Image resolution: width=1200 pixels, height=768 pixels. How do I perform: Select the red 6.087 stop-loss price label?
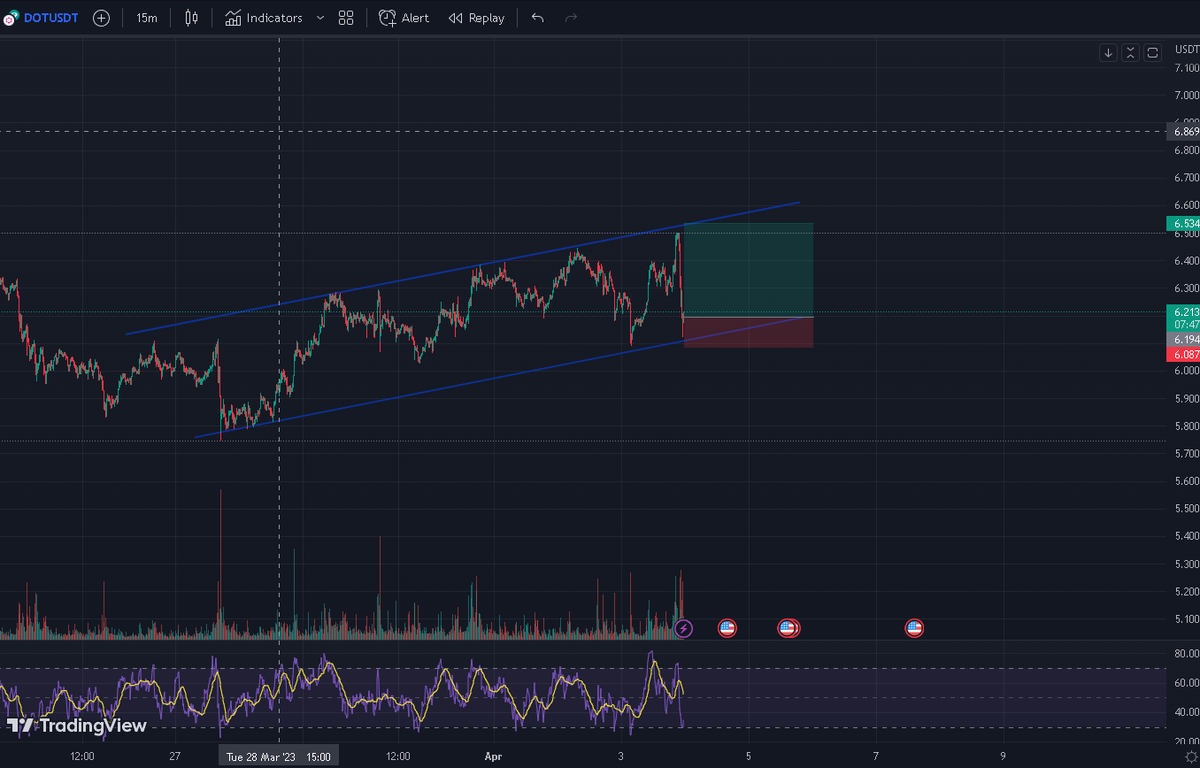point(1184,354)
